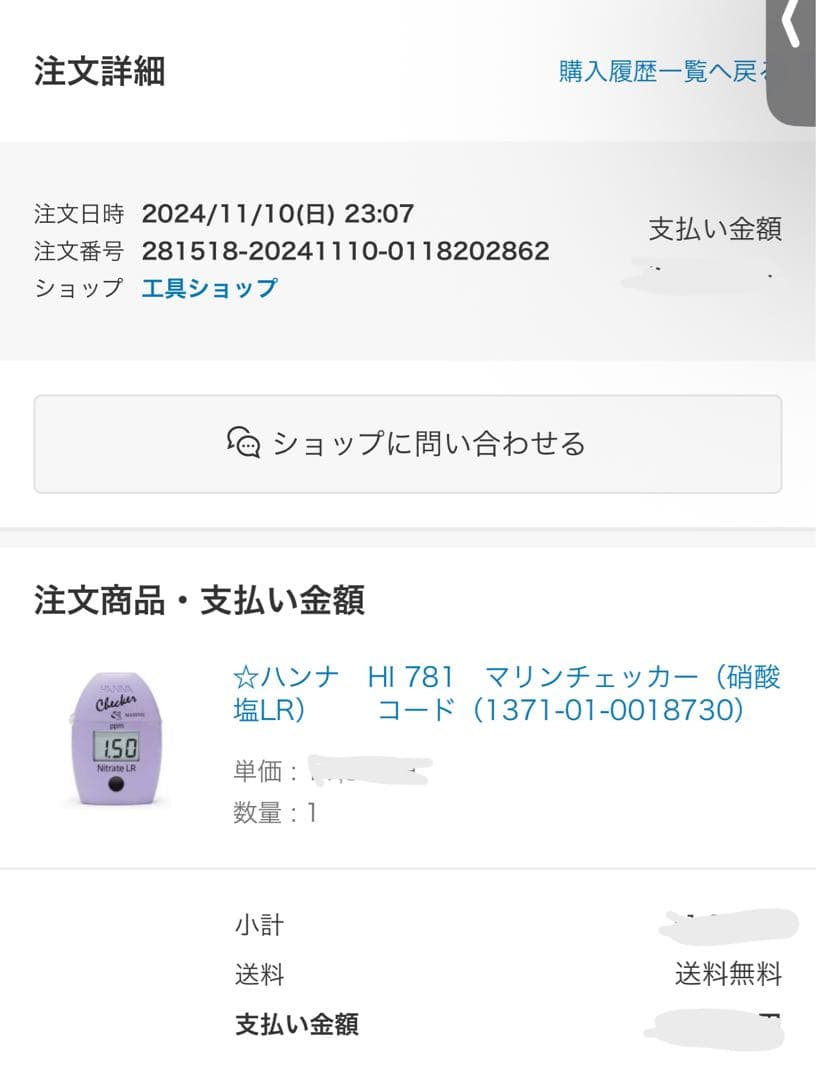This screenshot has width=816, height=1080.
Task: Click the 送料 shipping fee label
Action: point(259,974)
